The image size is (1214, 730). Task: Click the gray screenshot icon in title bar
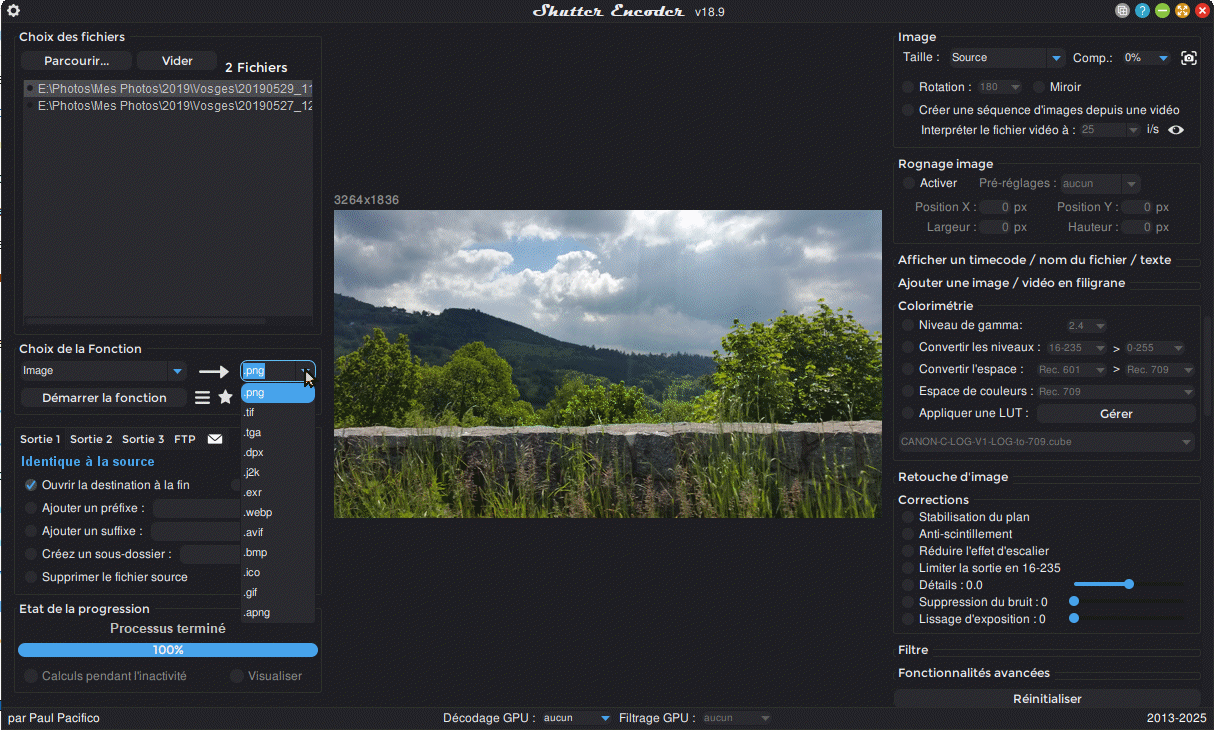click(1121, 10)
